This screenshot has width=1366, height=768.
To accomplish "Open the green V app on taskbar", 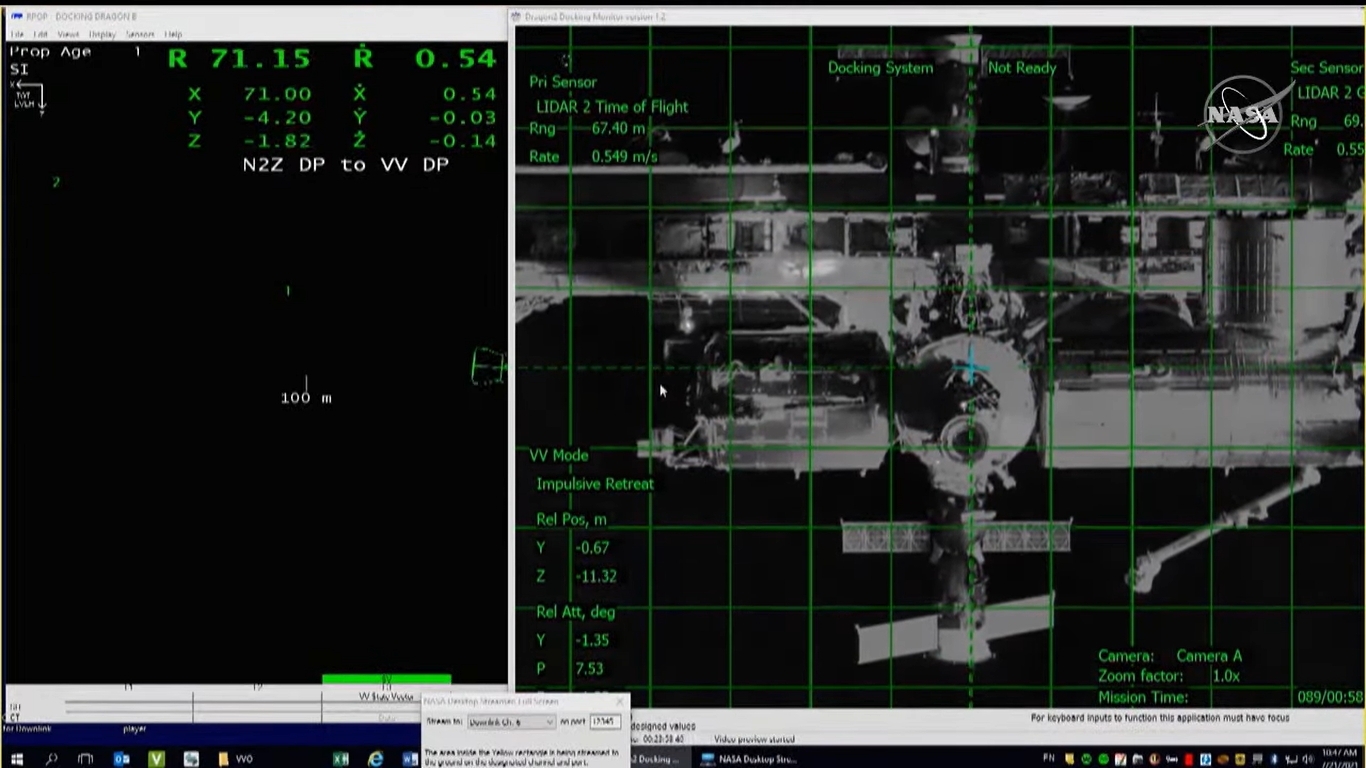I will (x=156, y=759).
